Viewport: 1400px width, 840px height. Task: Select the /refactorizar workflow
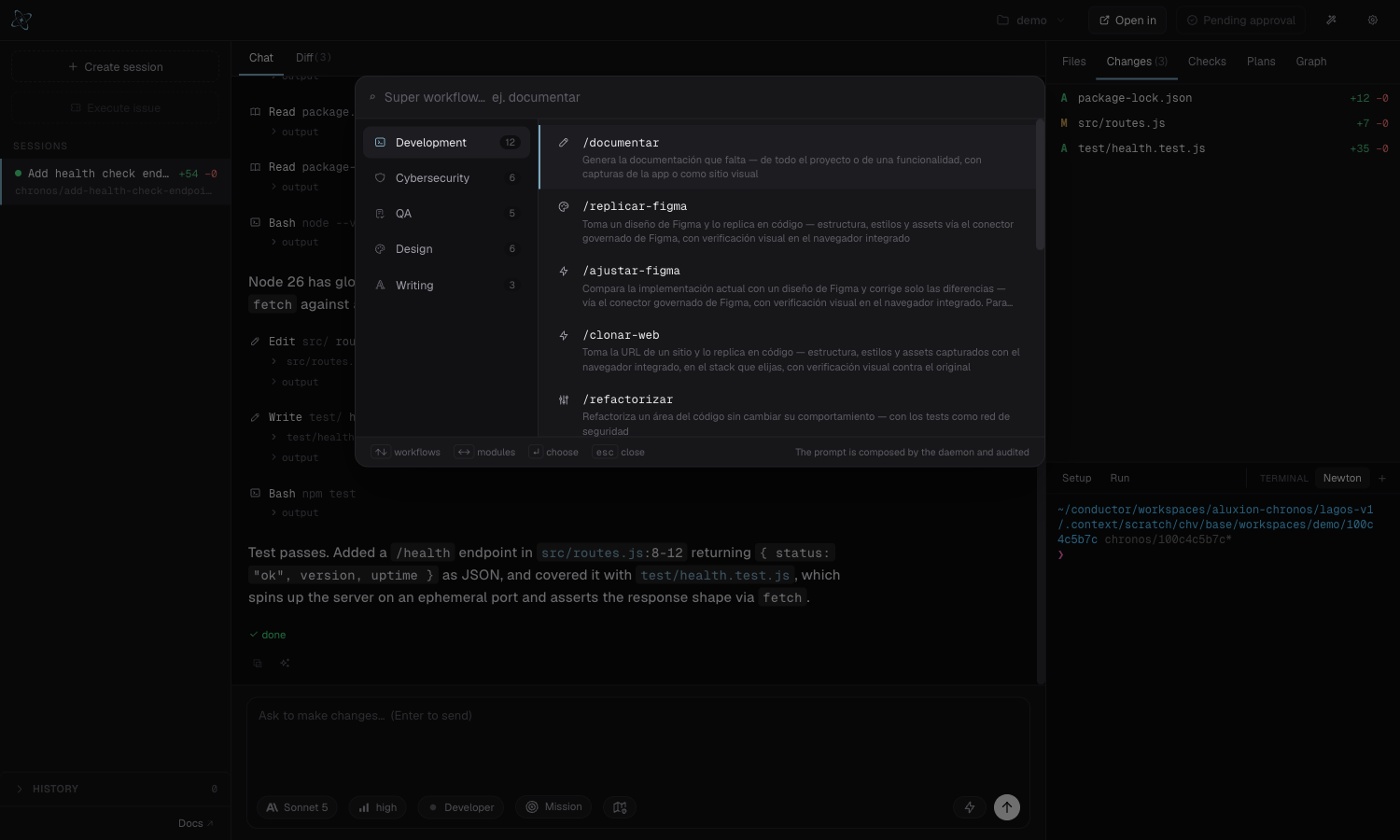[x=787, y=412]
